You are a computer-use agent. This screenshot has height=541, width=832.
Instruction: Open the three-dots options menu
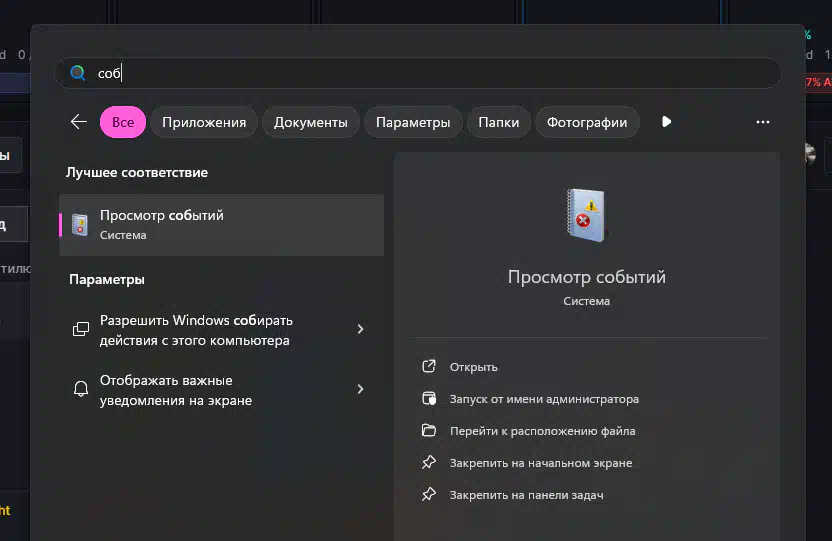[762, 122]
